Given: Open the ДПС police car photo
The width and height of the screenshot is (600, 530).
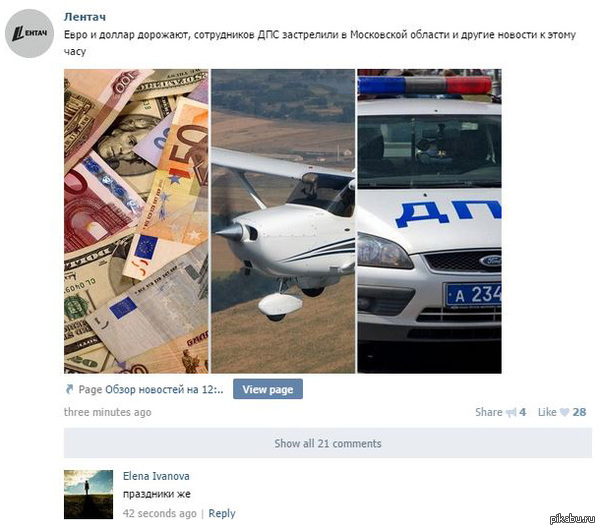Looking at the screenshot, I should [x=429, y=221].
